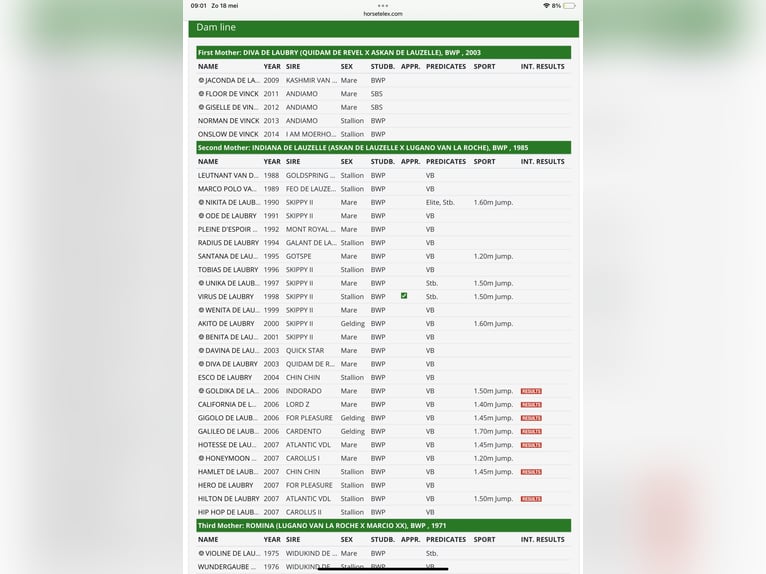Click the icon before FLOOR DE VINCK
766x574 pixels.
[x=201, y=94]
